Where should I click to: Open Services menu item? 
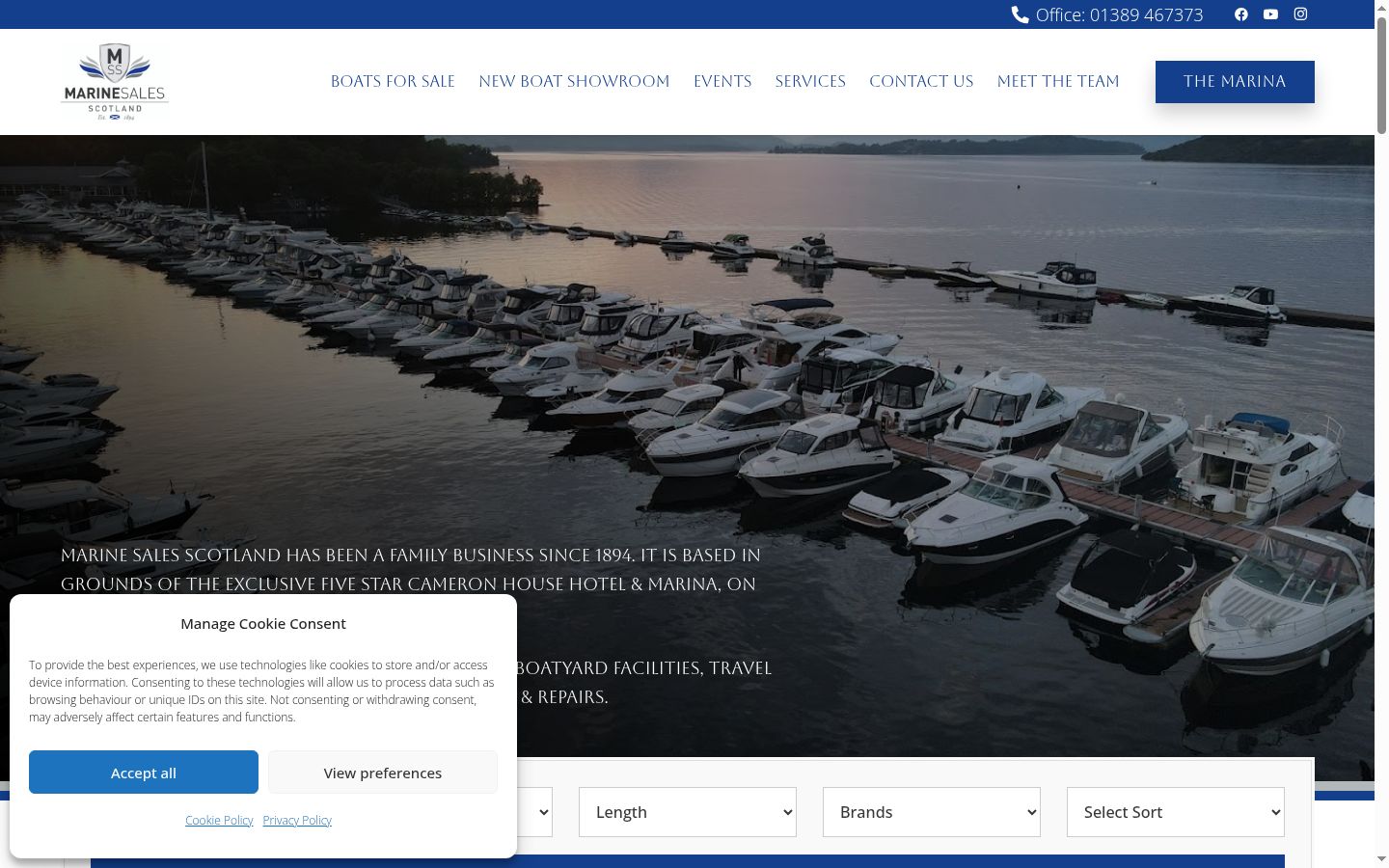click(x=810, y=81)
